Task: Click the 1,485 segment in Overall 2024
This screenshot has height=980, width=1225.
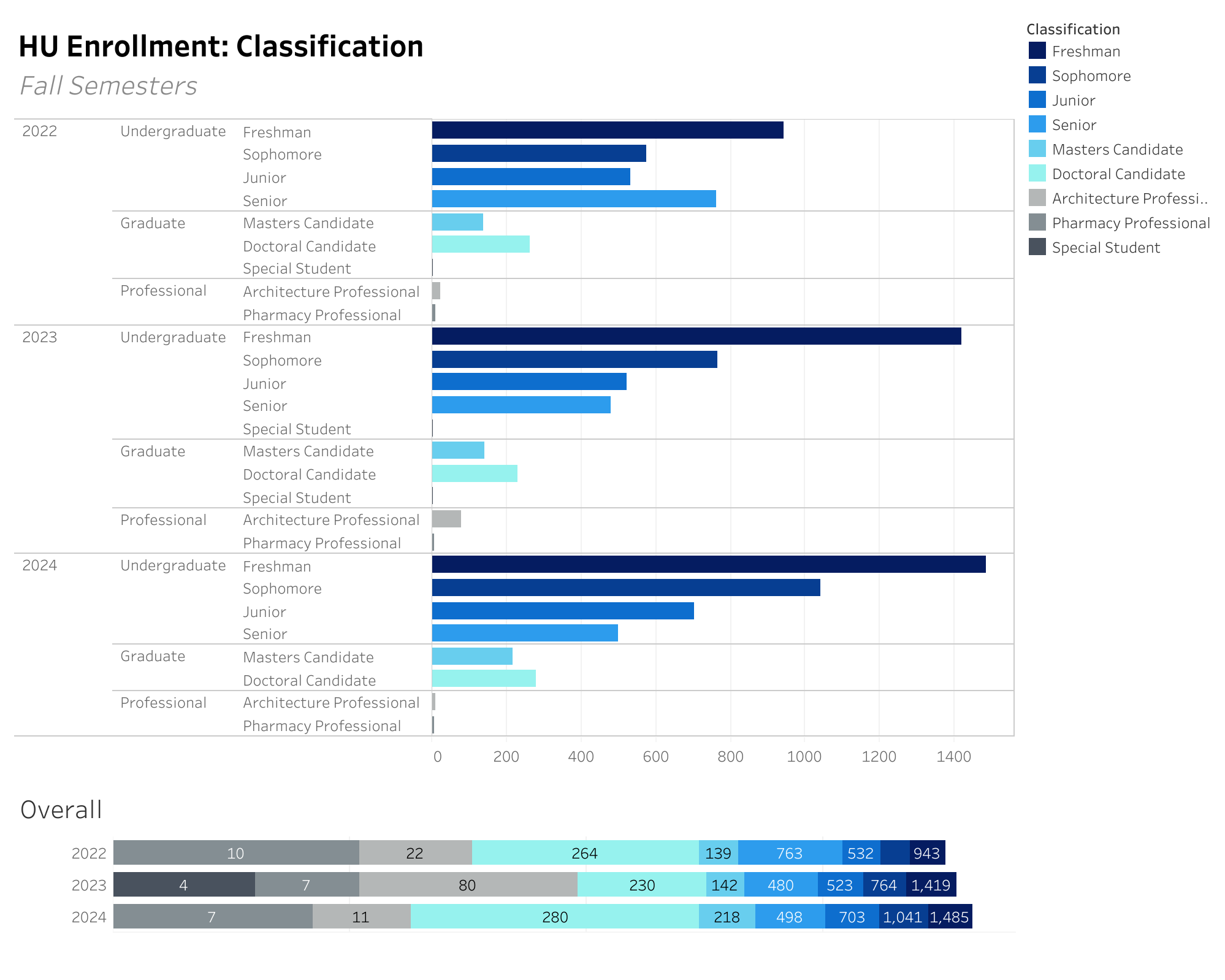Action: point(949,917)
